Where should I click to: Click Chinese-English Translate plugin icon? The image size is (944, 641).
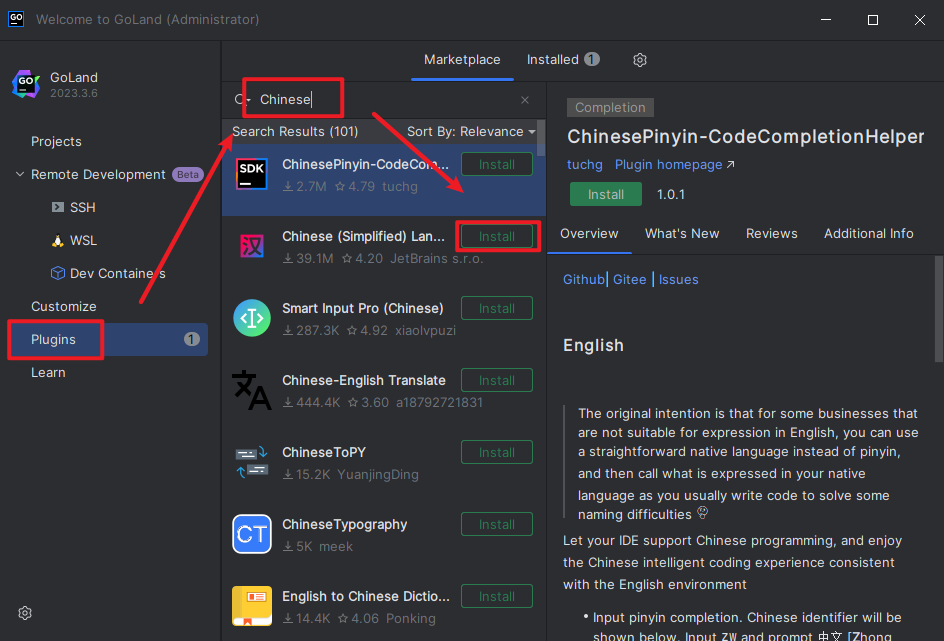(252, 390)
